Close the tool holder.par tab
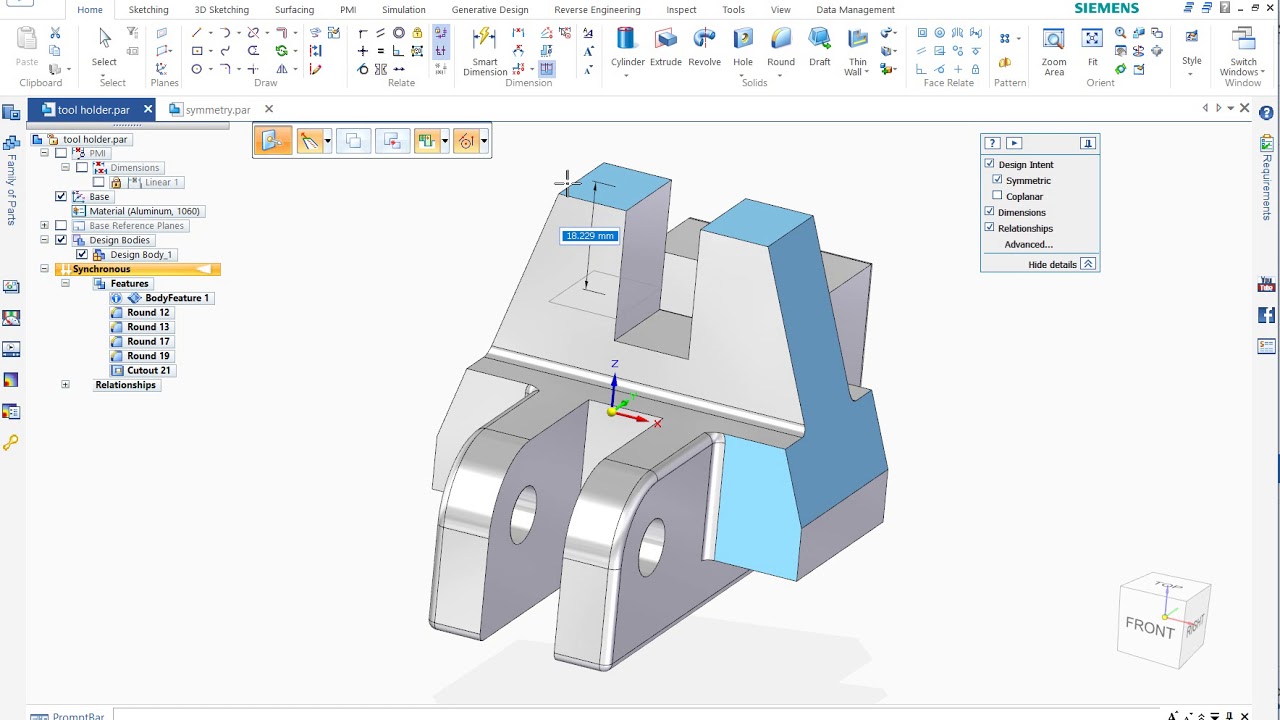1280x720 pixels. click(148, 109)
